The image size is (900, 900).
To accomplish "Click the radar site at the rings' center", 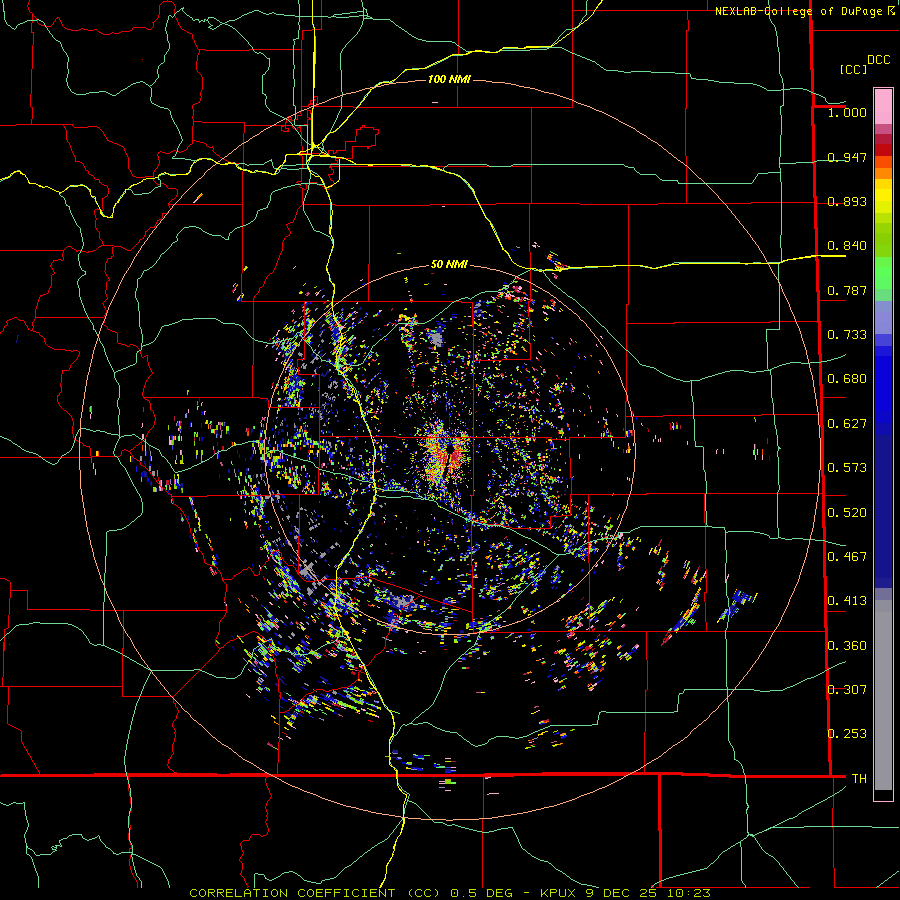I will [450, 450].
